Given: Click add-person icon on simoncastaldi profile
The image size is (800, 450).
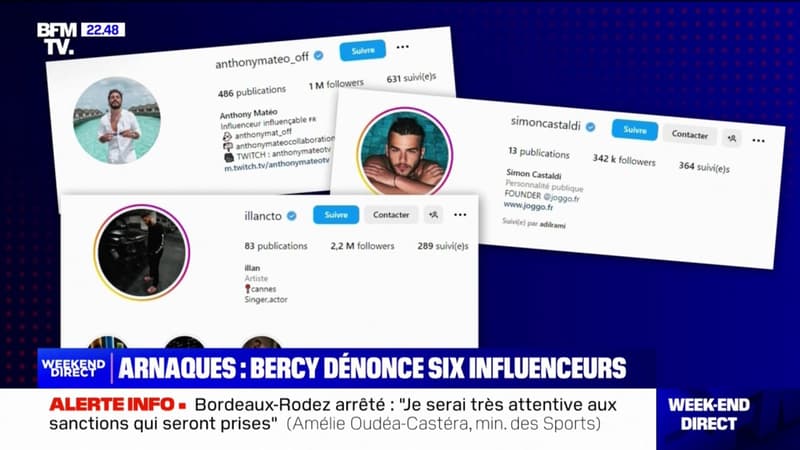Looking at the screenshot, I should click(x=732, y=138).
